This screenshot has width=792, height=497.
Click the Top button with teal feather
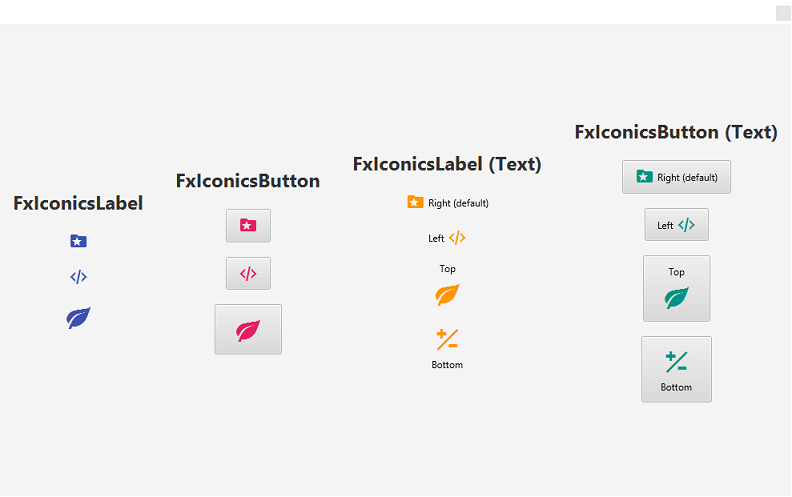coord(676,288)
